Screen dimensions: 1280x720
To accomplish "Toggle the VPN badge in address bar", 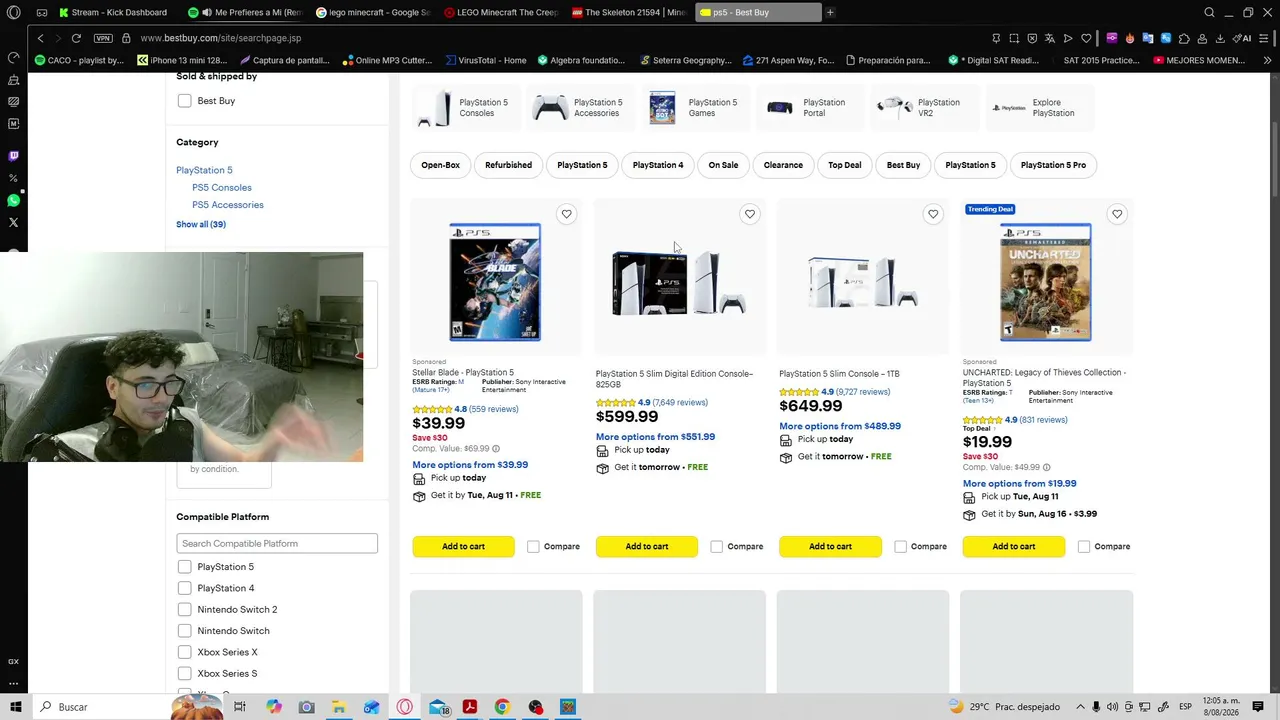I will 103,38.
